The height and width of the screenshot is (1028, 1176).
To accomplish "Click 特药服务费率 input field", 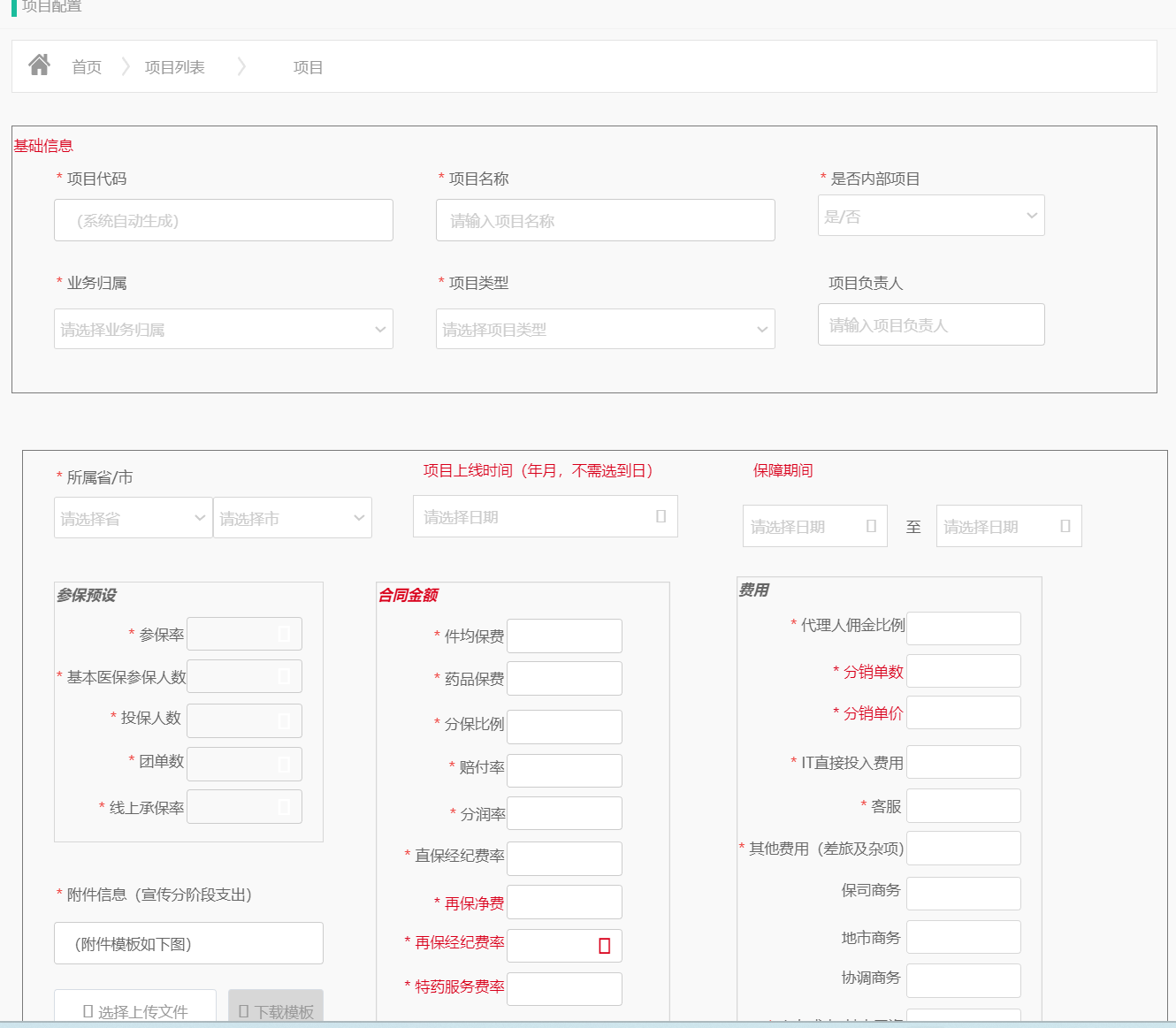I will 564,989.
